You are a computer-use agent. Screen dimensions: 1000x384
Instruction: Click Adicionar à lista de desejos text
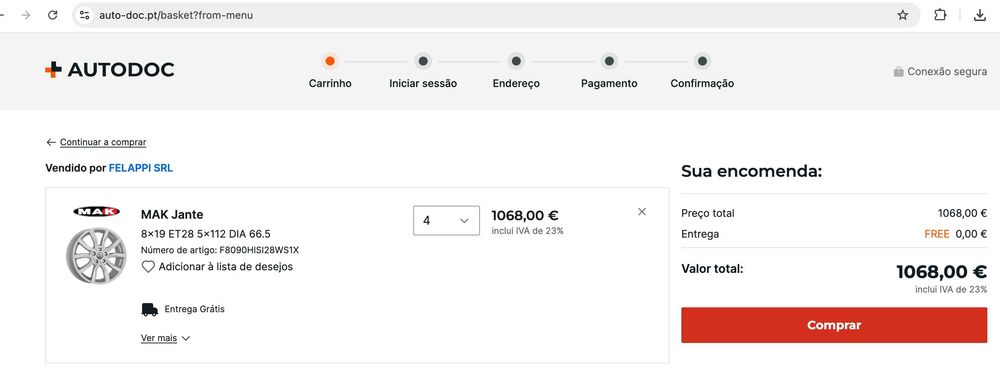[x=226, y=267]
